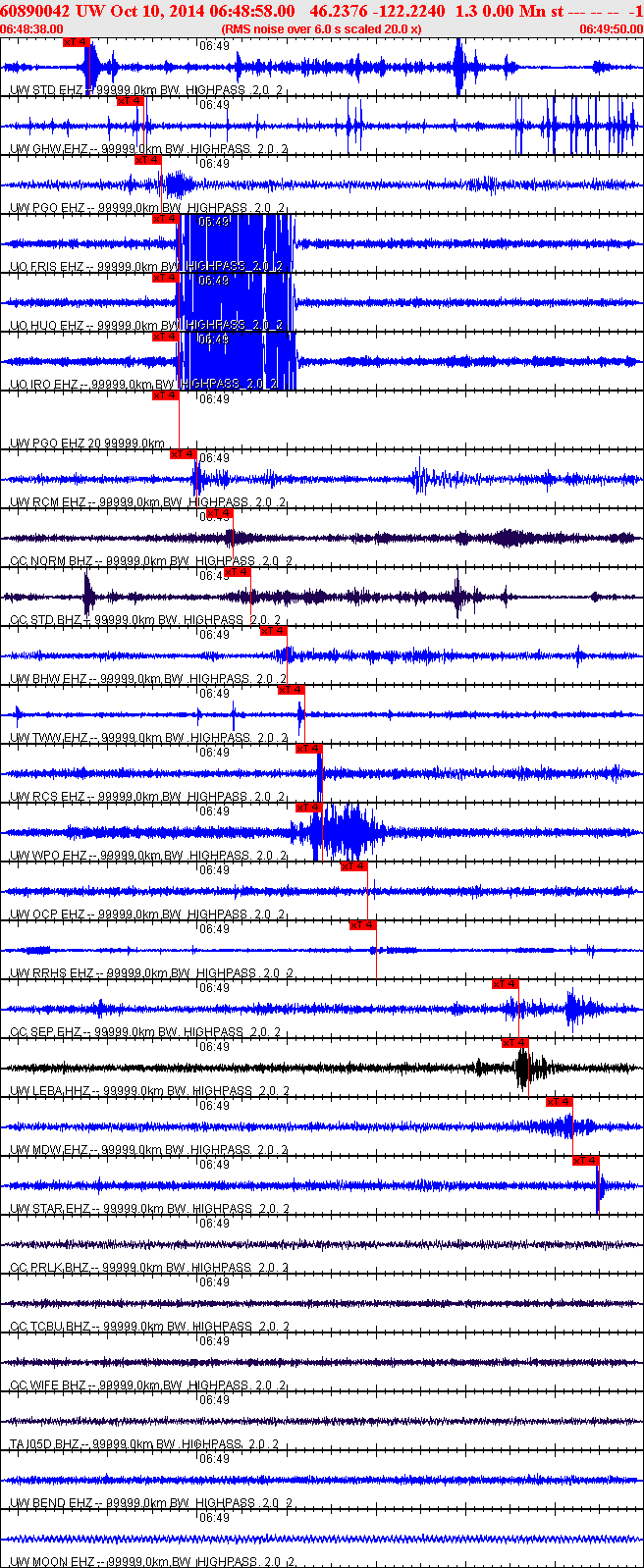Select station label 'UW OCP EHZ'

tap(48, 915)
